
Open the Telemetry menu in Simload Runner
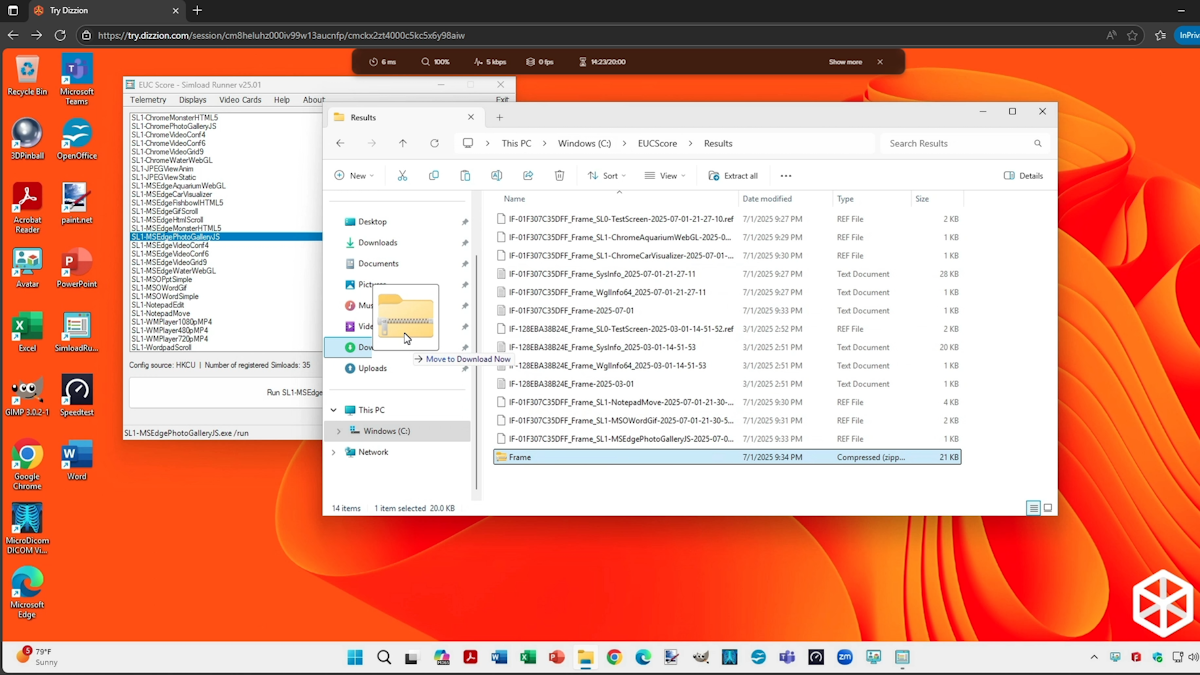click(148, 100)
